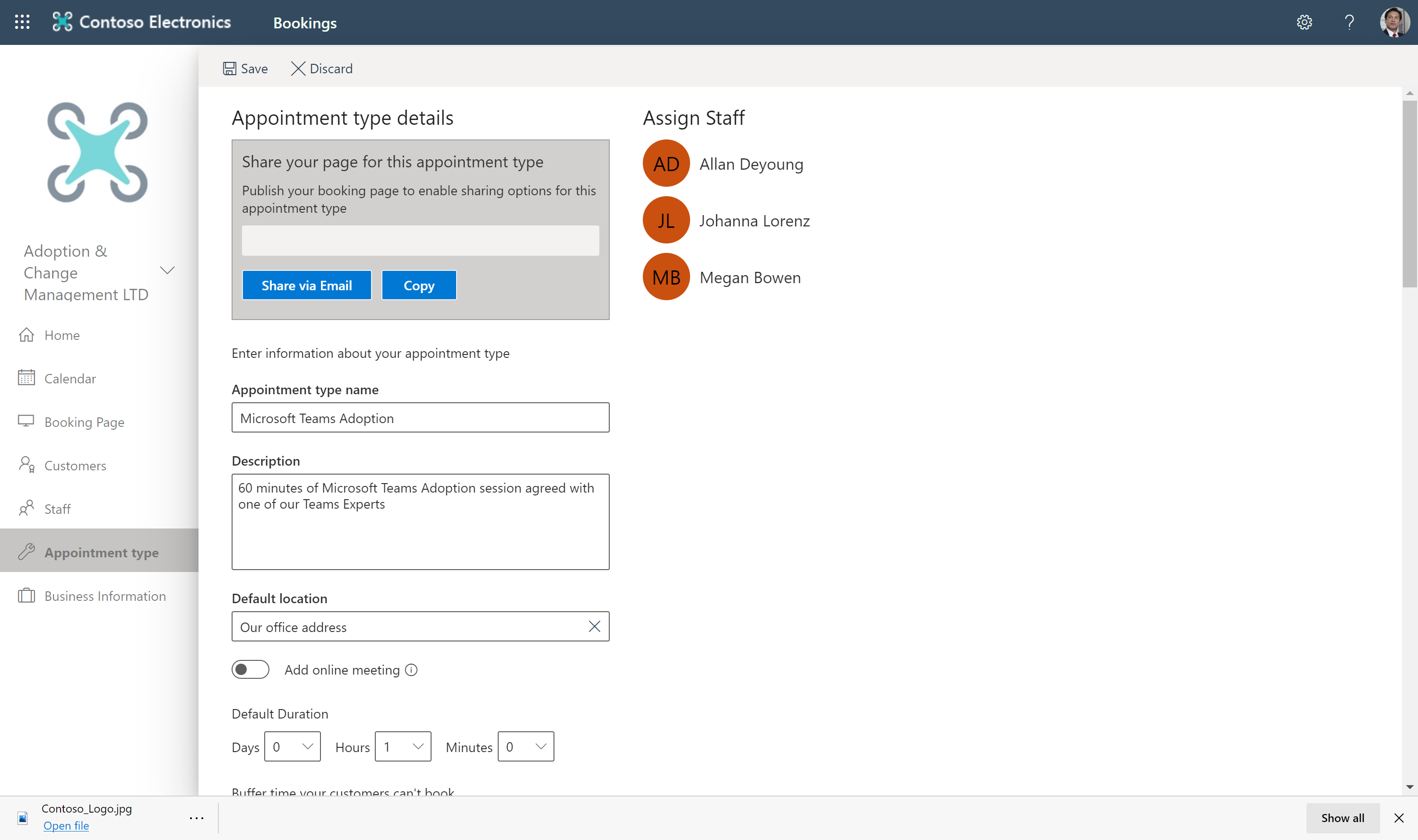Toggle Add online meeting switch
1418x840 pixels.
(x=250, y=670)
